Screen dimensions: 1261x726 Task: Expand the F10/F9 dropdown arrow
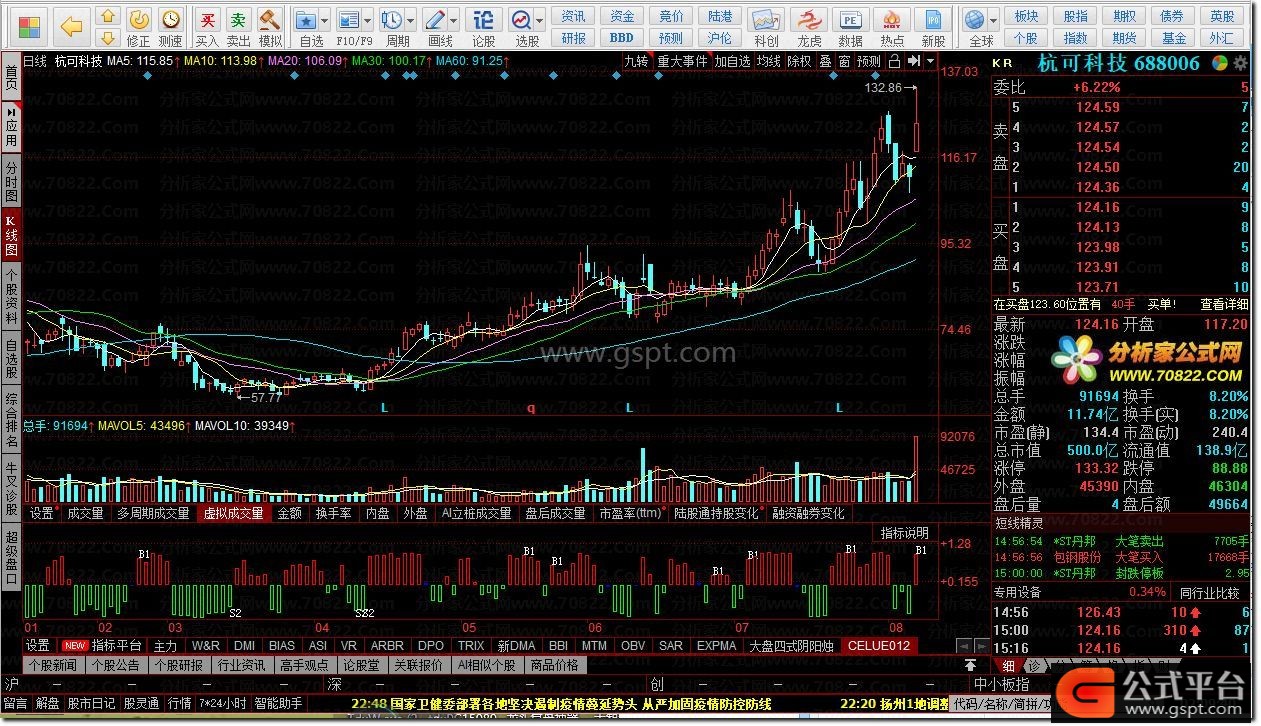click(x=368, y=20)
